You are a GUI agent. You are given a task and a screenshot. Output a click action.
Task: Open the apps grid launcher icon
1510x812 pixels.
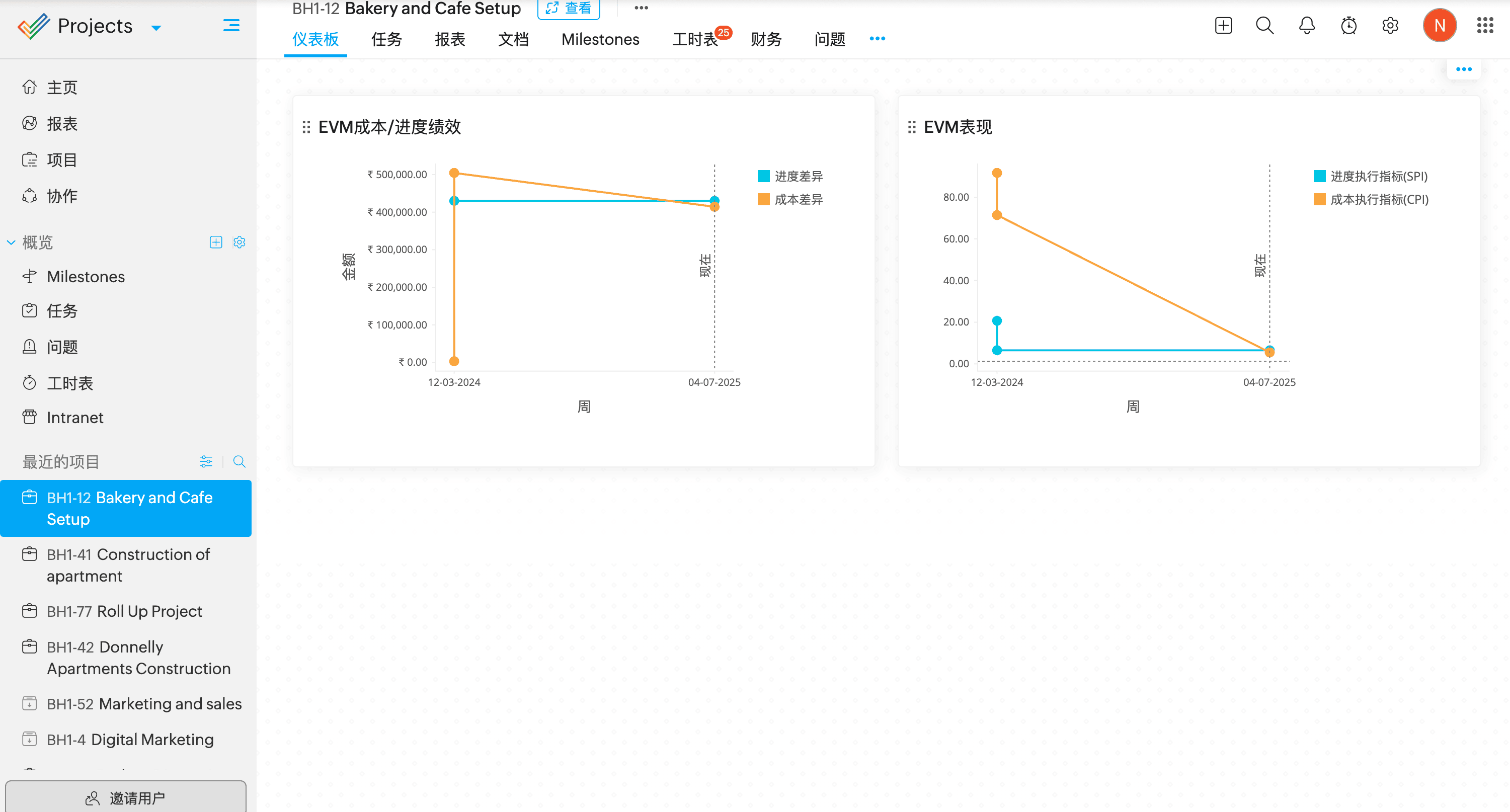point(1484,26)
